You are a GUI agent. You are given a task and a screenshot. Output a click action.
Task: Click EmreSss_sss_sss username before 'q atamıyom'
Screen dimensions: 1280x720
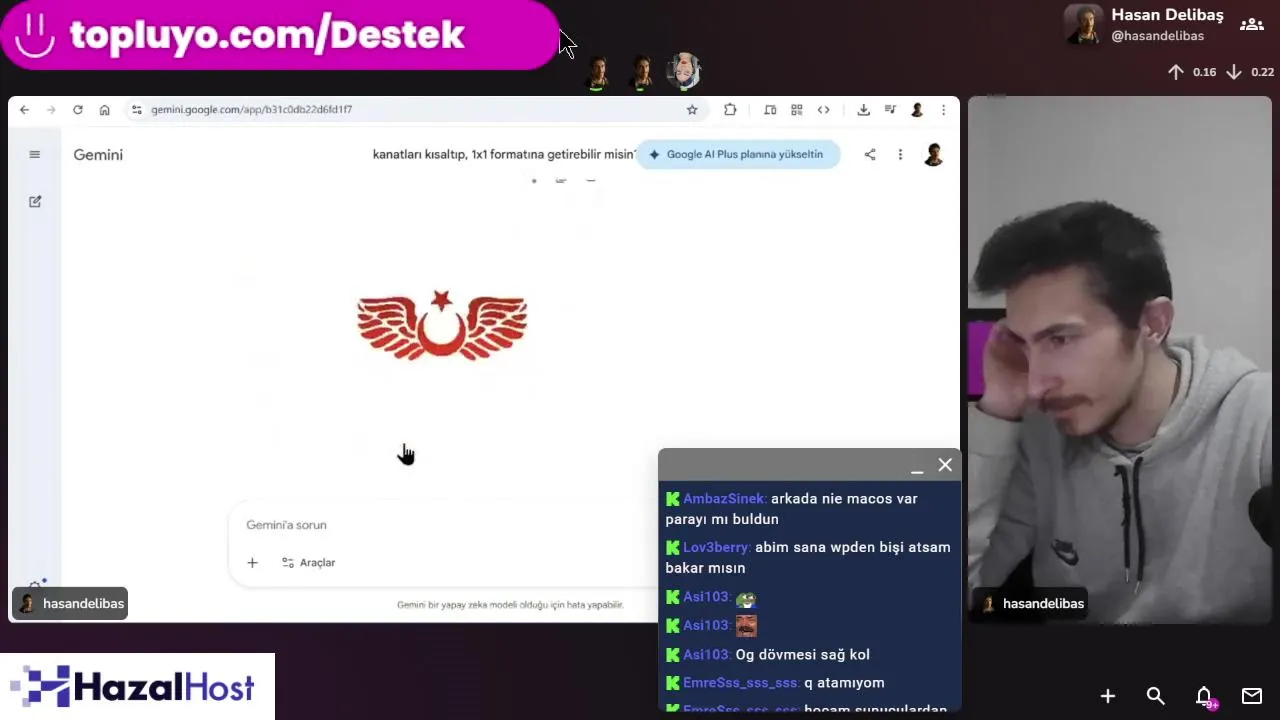coord(741,683)
